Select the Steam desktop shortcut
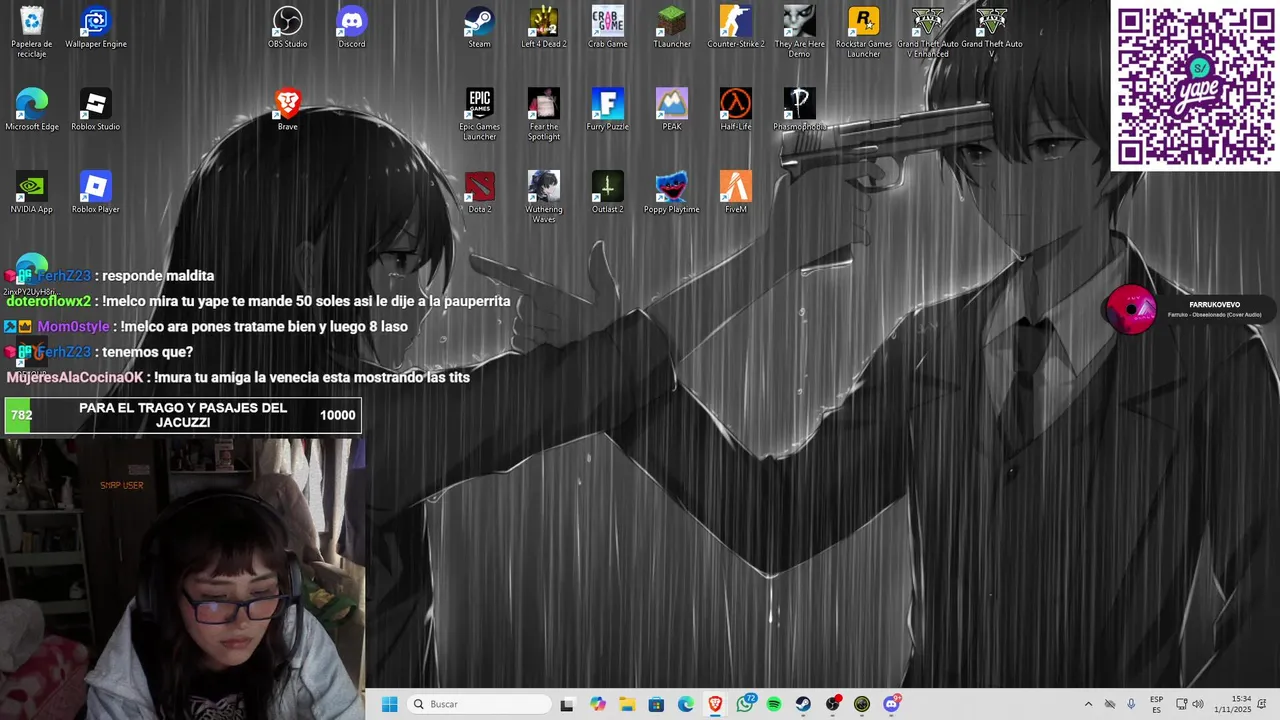Screen dimensions: 1280x720 click(x=480, y=27)
